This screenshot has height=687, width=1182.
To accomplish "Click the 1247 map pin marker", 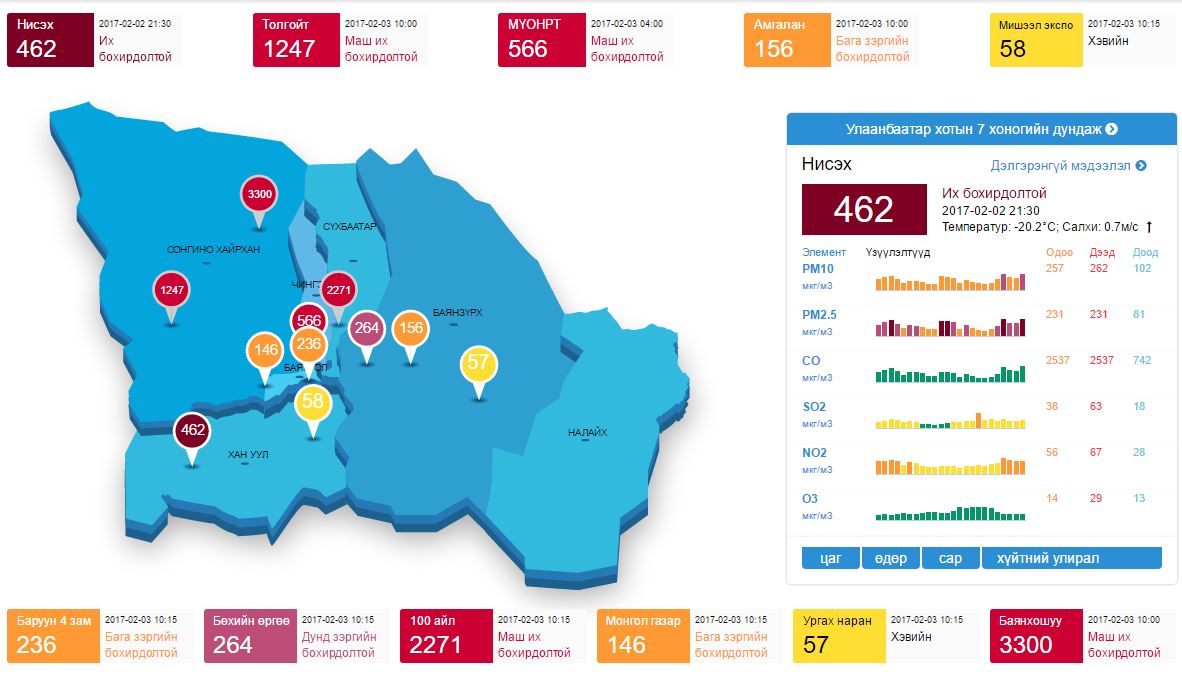I will [x=172, y=291].
